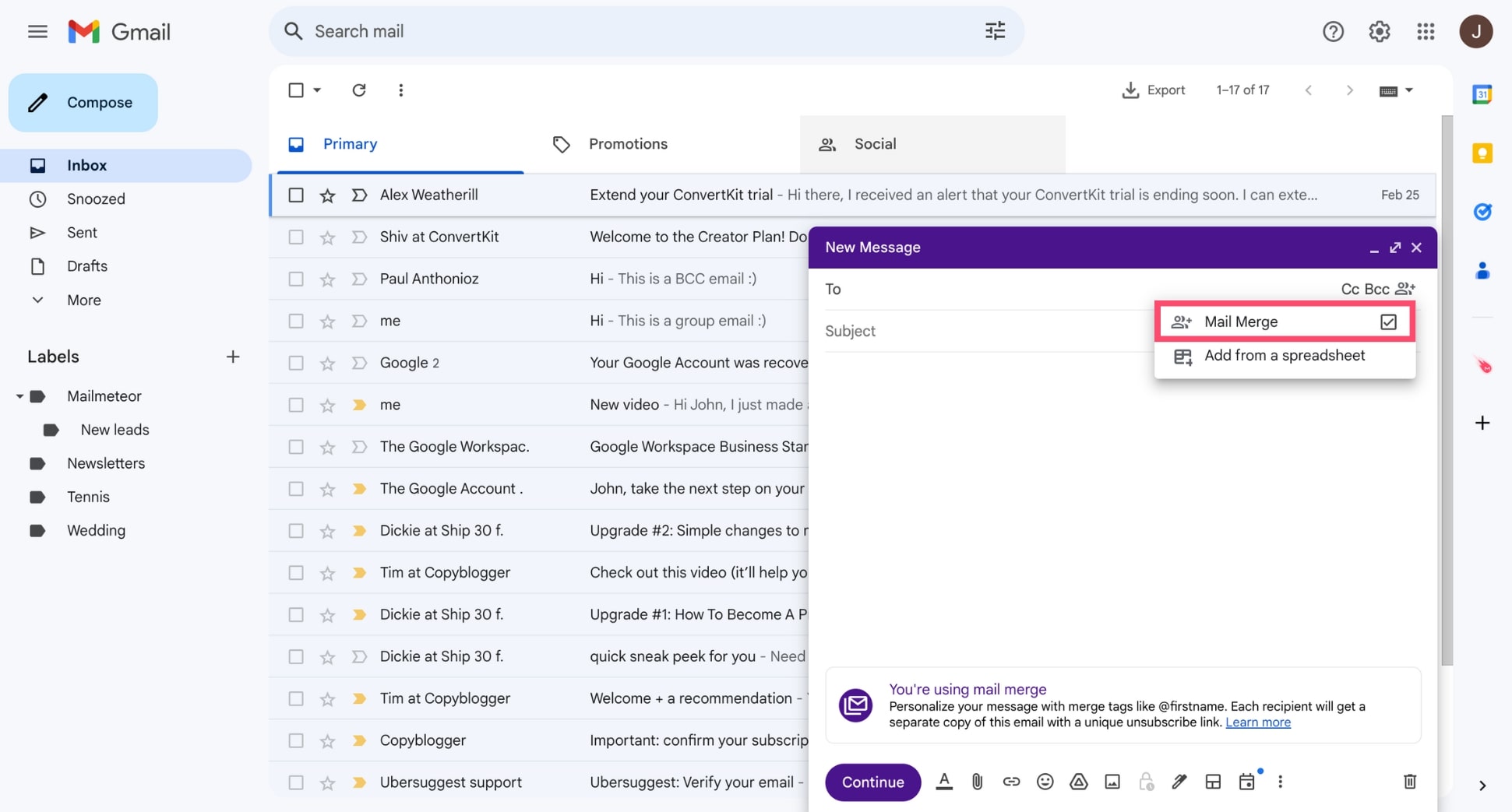The image size is (1512, 812).
Task: Select the checkbox for Paul Anthonioz's email
Action: [x=295, y=278]
